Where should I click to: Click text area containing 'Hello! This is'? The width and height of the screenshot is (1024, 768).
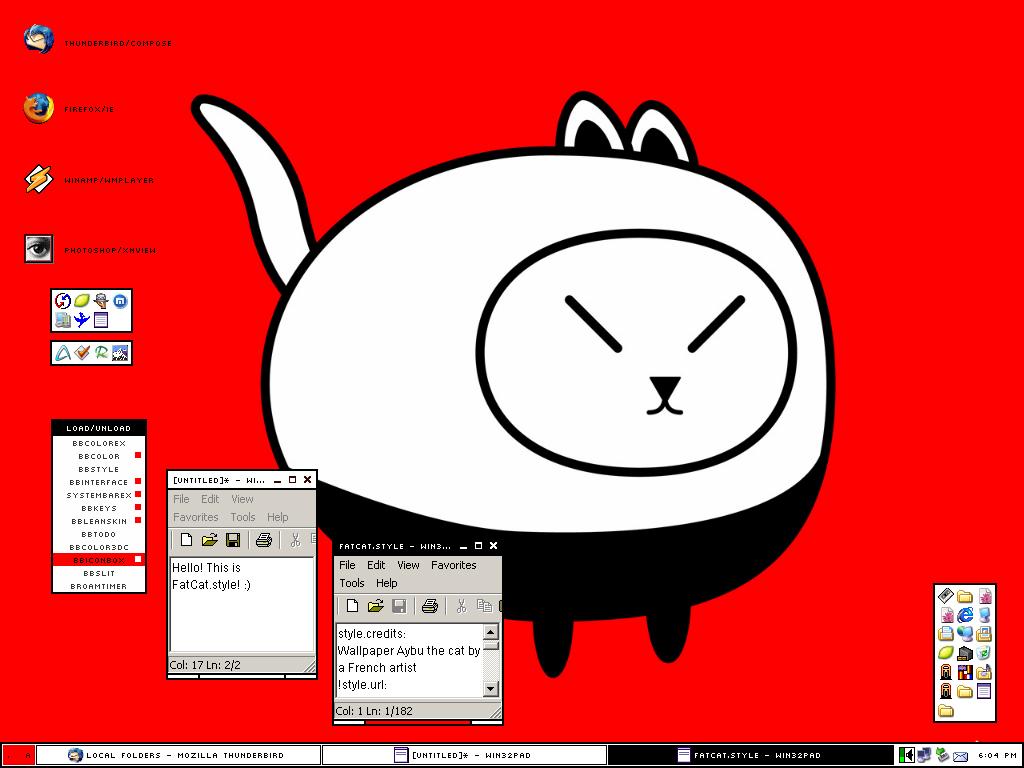(x=242, y=604)
